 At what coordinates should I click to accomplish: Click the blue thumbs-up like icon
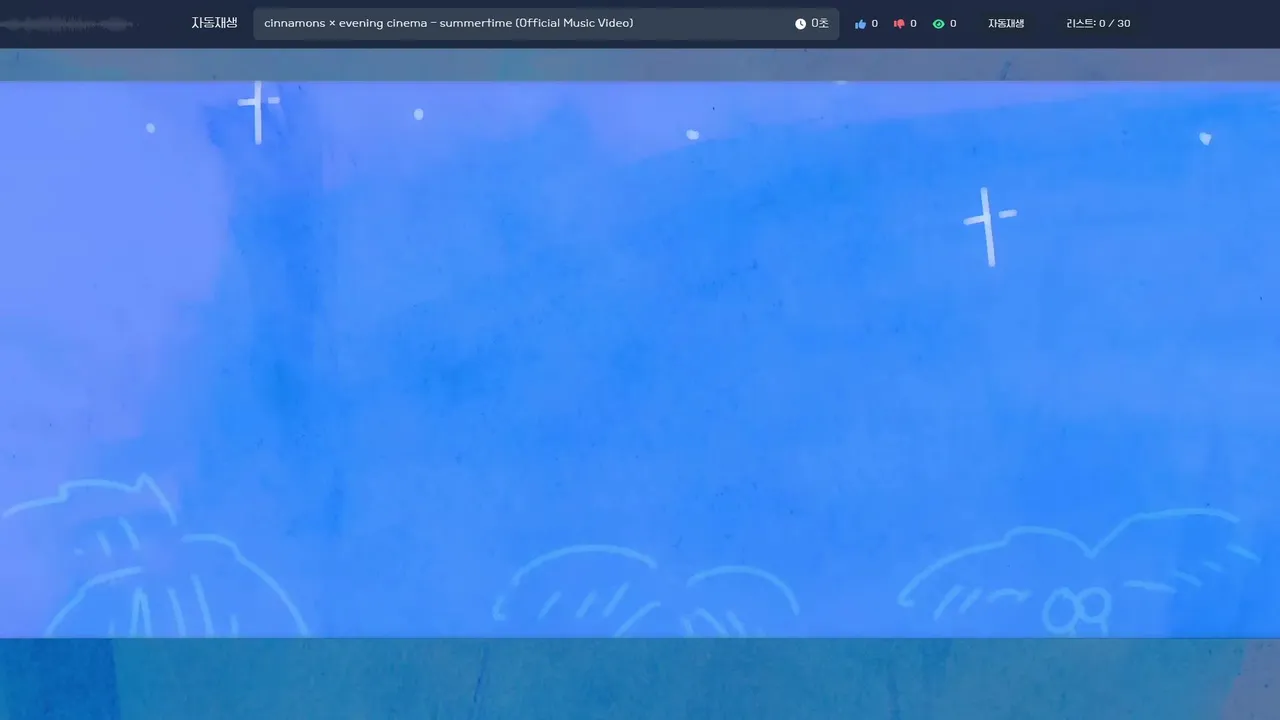pos(860,24)
